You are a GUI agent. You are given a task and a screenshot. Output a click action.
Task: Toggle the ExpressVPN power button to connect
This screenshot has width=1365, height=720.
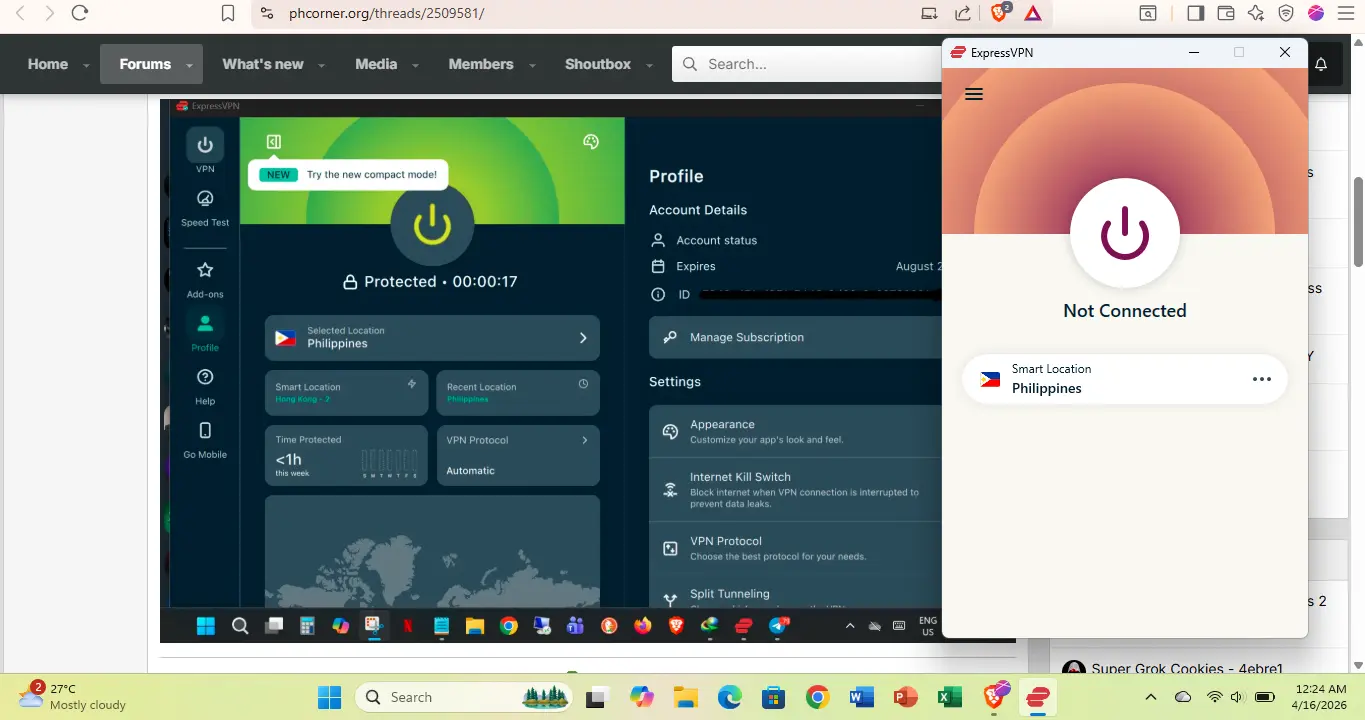pos(1125,233)
